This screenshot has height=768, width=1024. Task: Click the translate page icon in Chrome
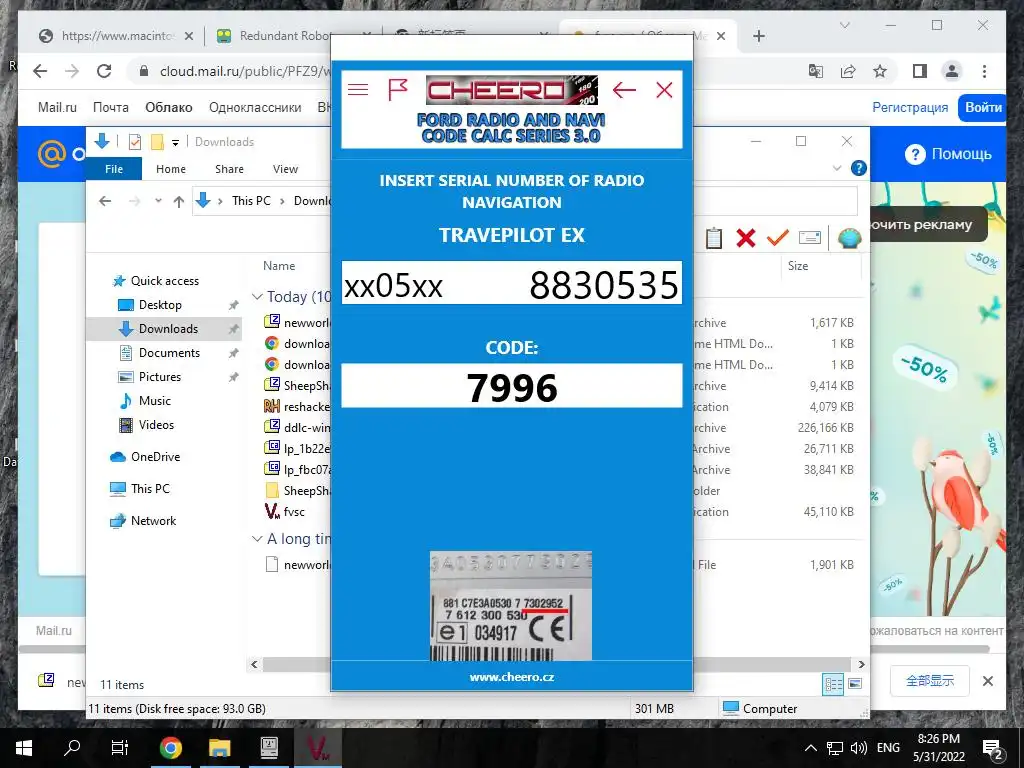click(x=816, y=71)
